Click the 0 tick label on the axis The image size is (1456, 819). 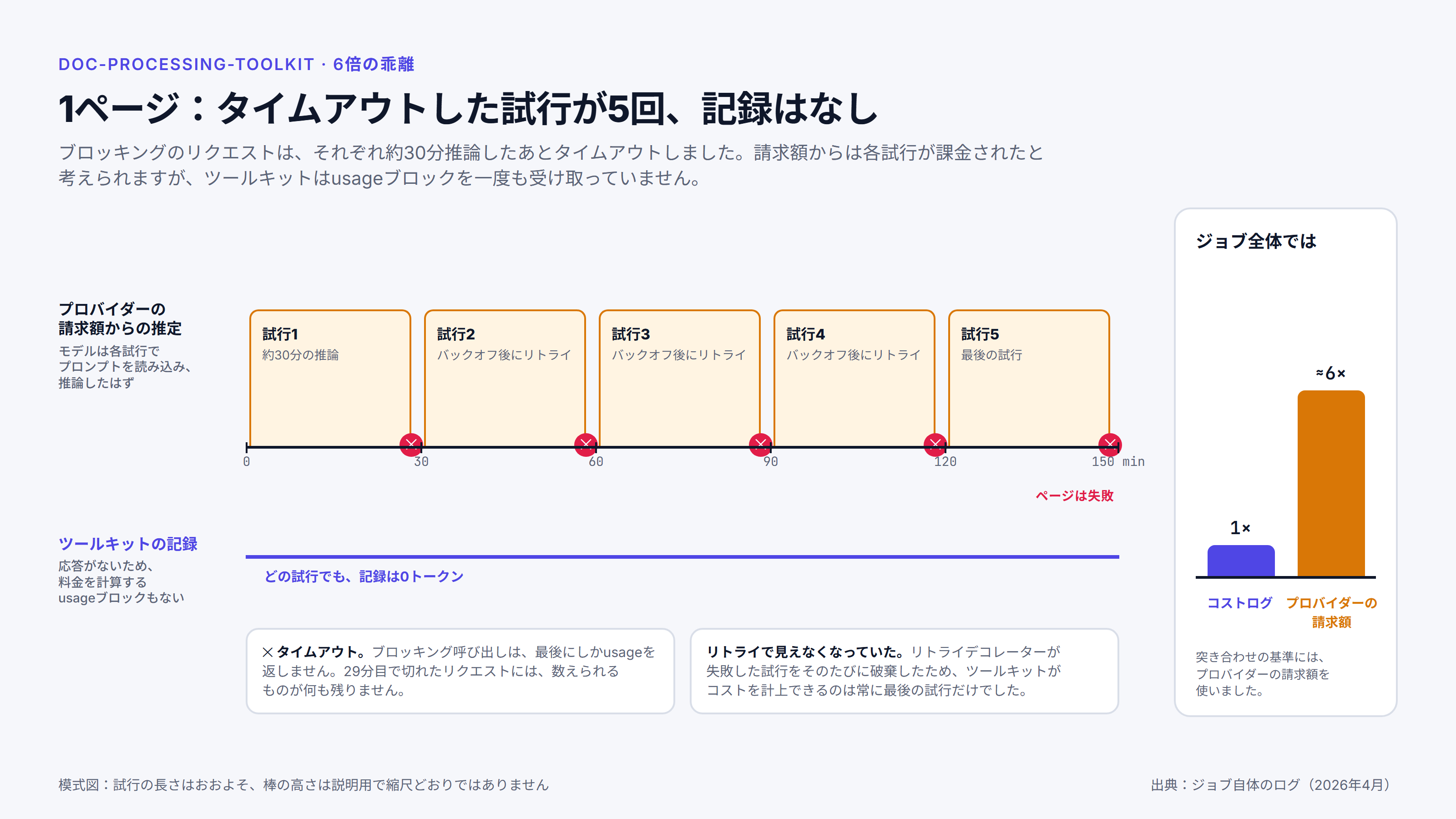[x=247, y=462]
